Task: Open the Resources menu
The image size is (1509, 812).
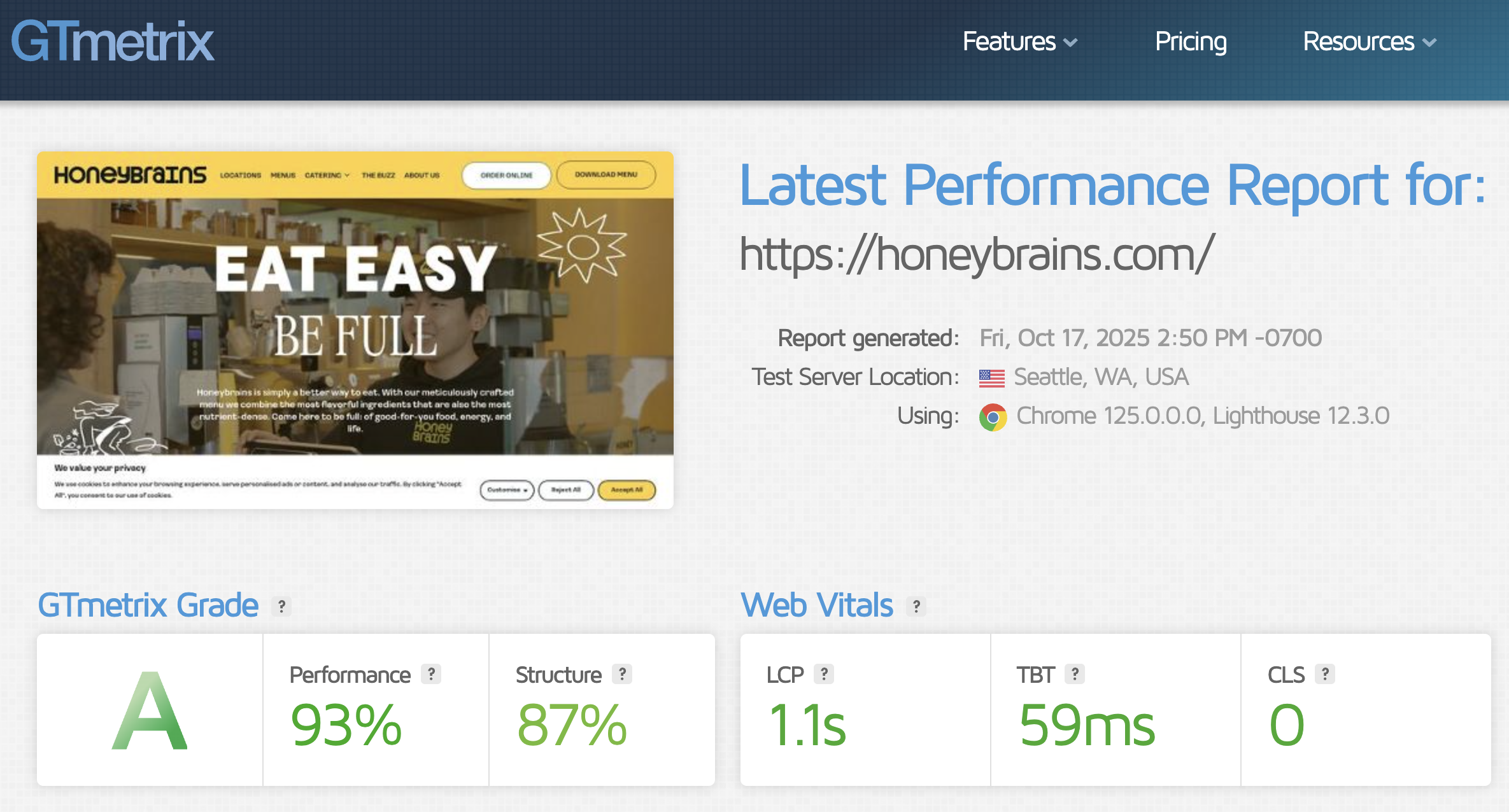Action: click(x=1358, y=42)
